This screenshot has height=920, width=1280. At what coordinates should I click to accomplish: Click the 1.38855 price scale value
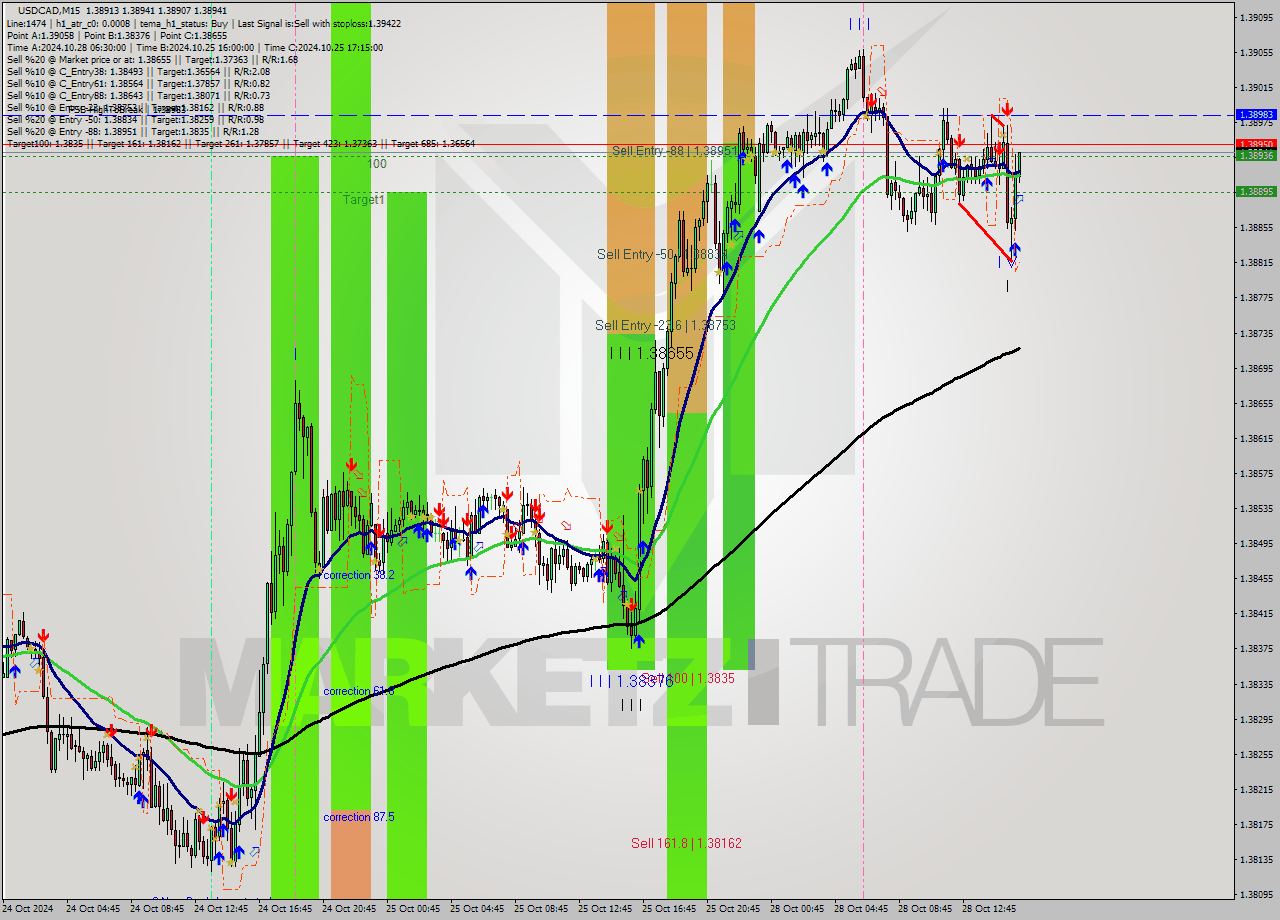(x=1256, y=227)
